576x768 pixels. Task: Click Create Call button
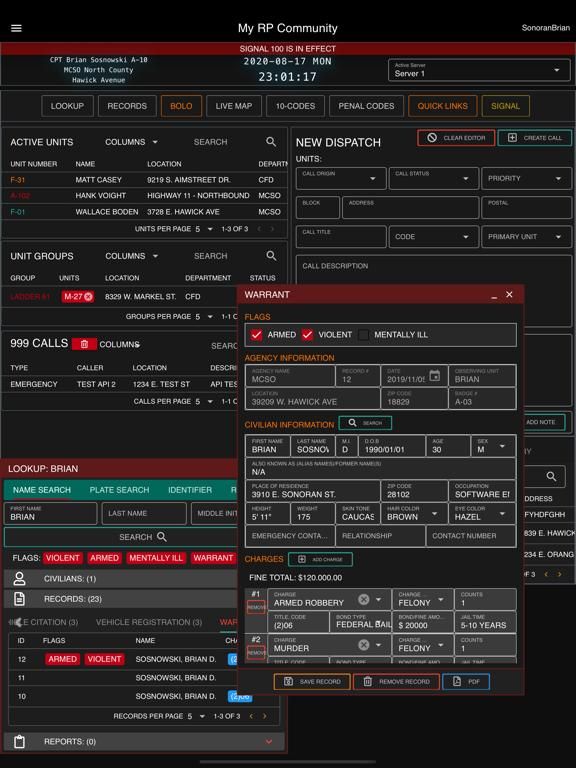click(535, 138)
